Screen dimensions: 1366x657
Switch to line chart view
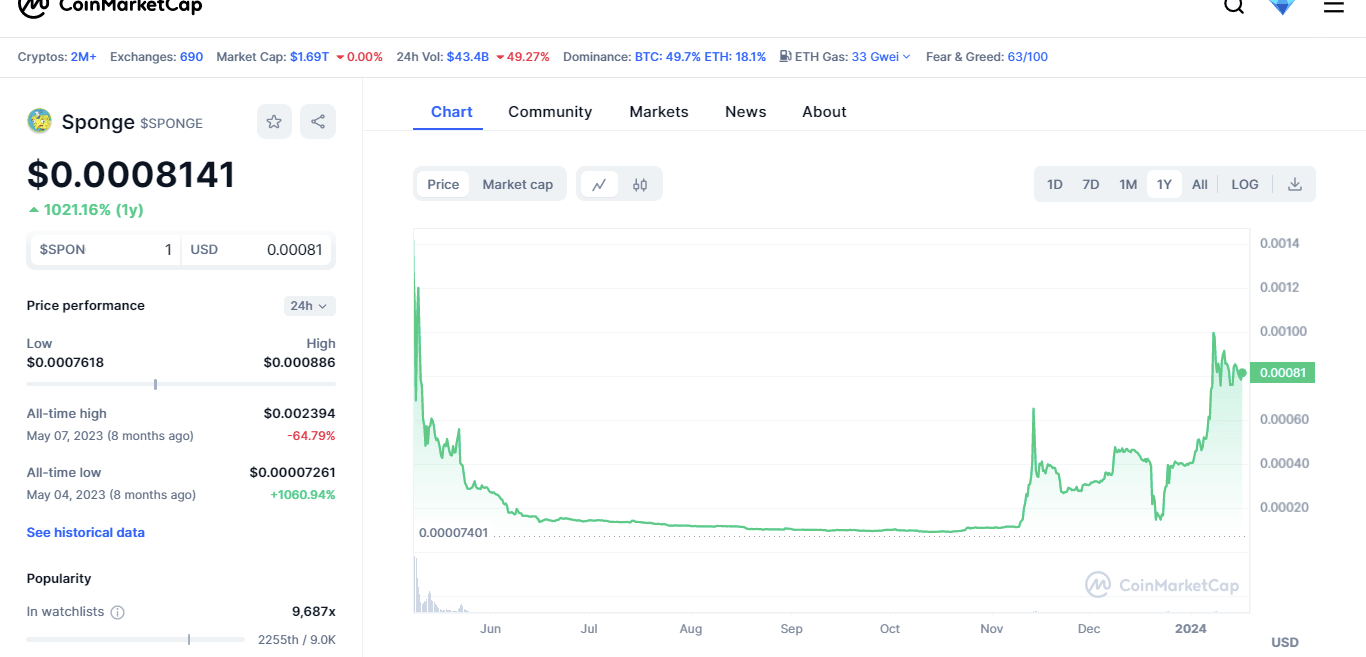pyautogui.click(x=599, y=184)
